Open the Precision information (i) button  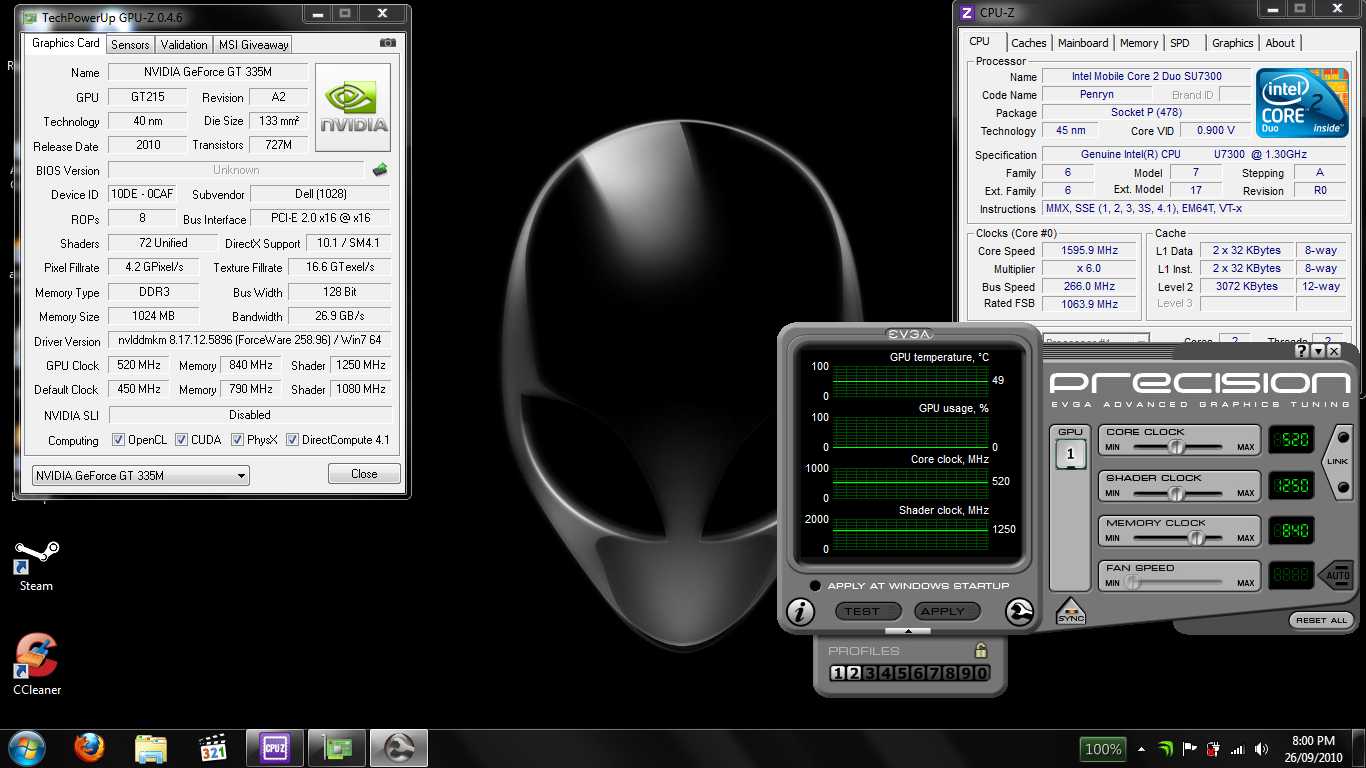[800, 612]
